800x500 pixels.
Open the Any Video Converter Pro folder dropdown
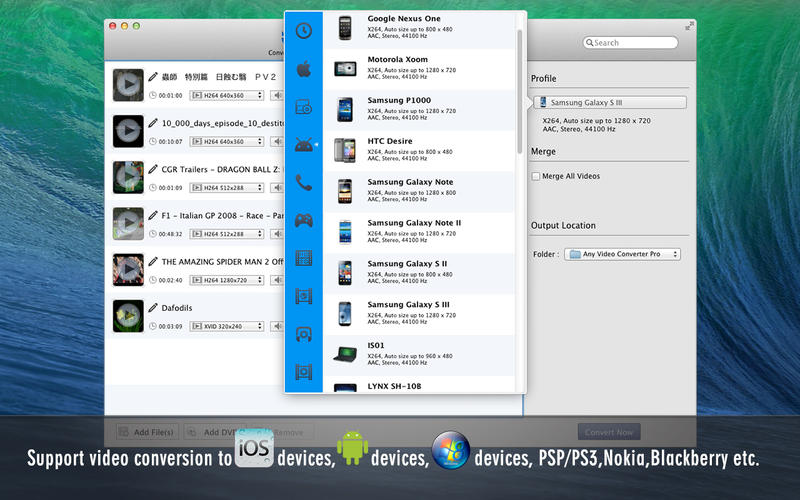622,254
